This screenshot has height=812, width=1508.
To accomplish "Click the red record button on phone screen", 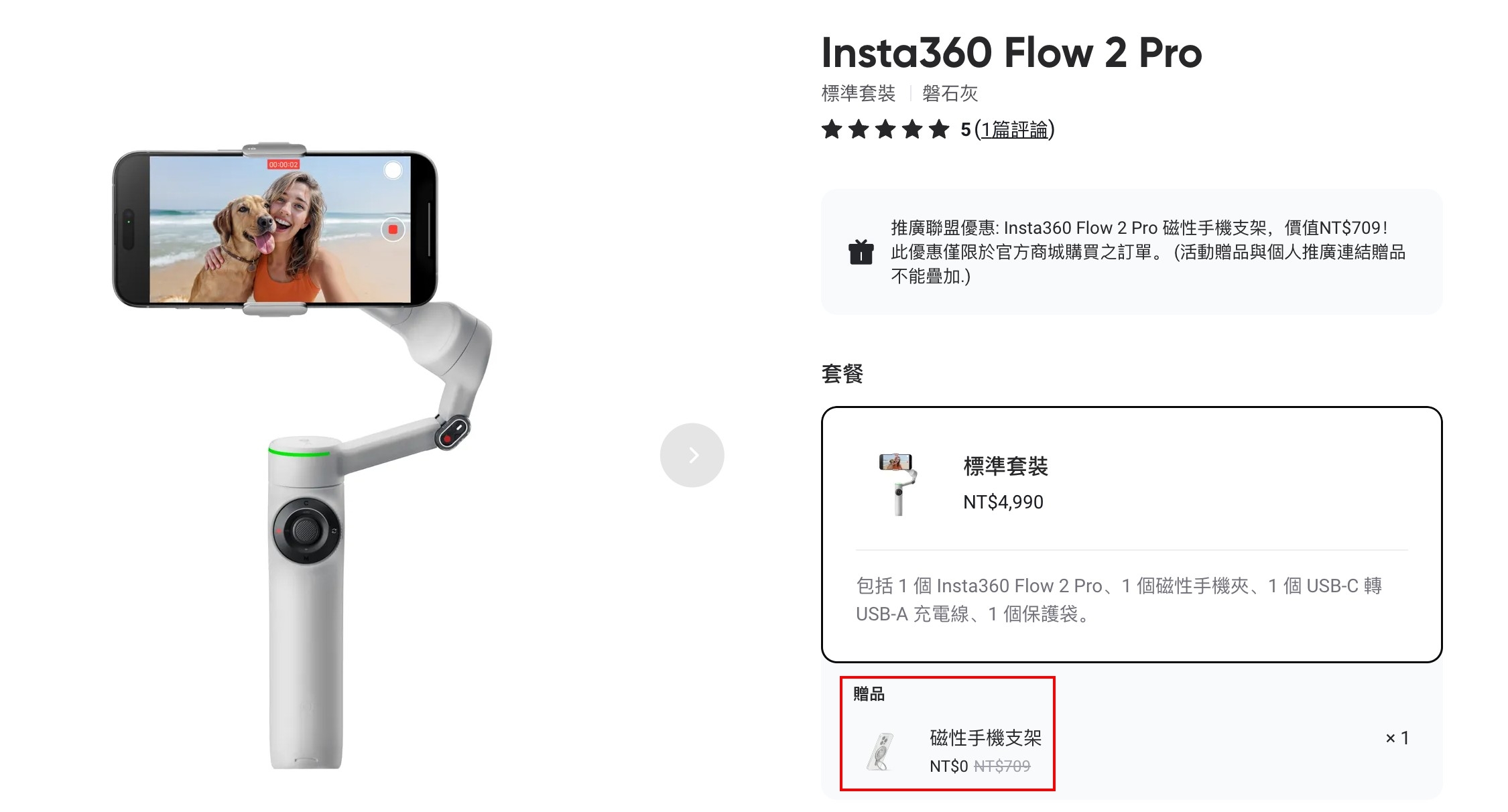I will point(393,230).
